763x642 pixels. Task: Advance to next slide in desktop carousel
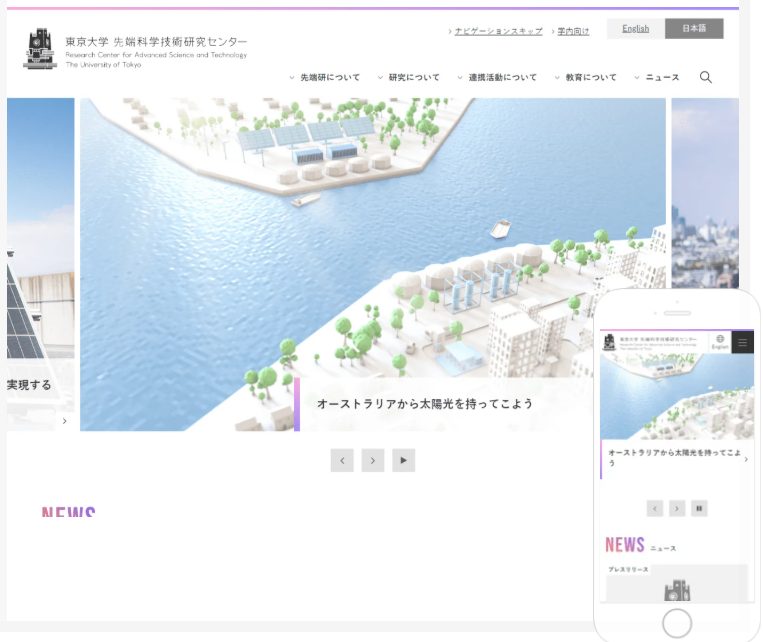[372, 460]
